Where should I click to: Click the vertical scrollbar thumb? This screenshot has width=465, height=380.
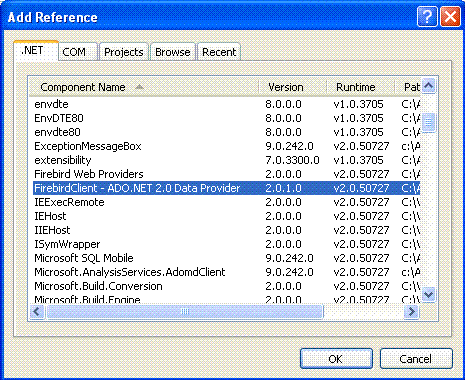click(428, 122)
